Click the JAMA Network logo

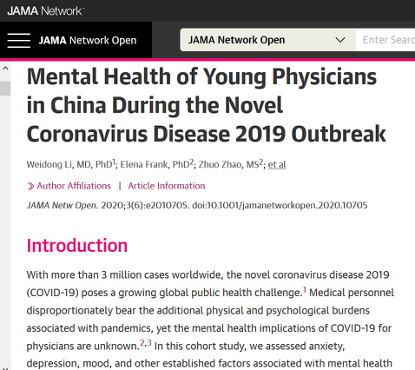coord(46,11)
